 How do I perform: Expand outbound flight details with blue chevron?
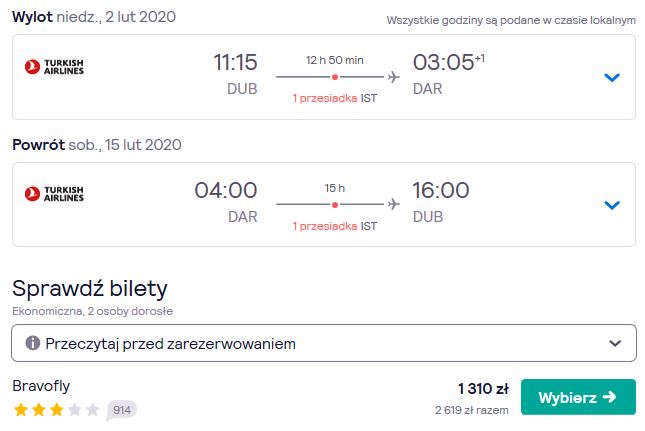(612, 77)
